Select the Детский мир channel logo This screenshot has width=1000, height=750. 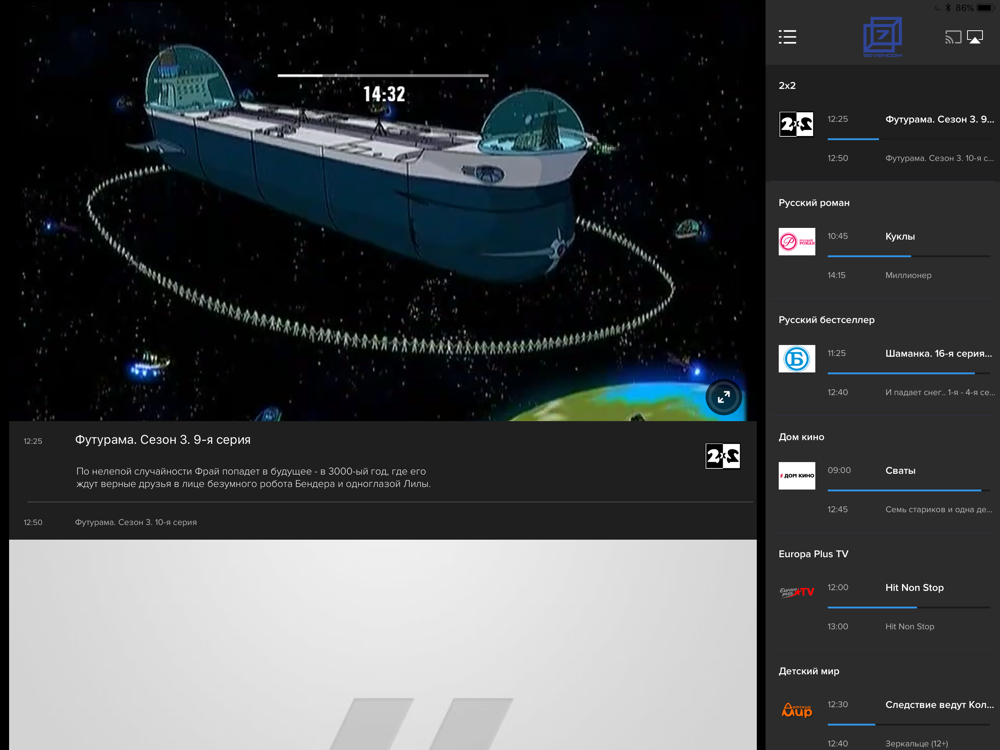(797, 710)
